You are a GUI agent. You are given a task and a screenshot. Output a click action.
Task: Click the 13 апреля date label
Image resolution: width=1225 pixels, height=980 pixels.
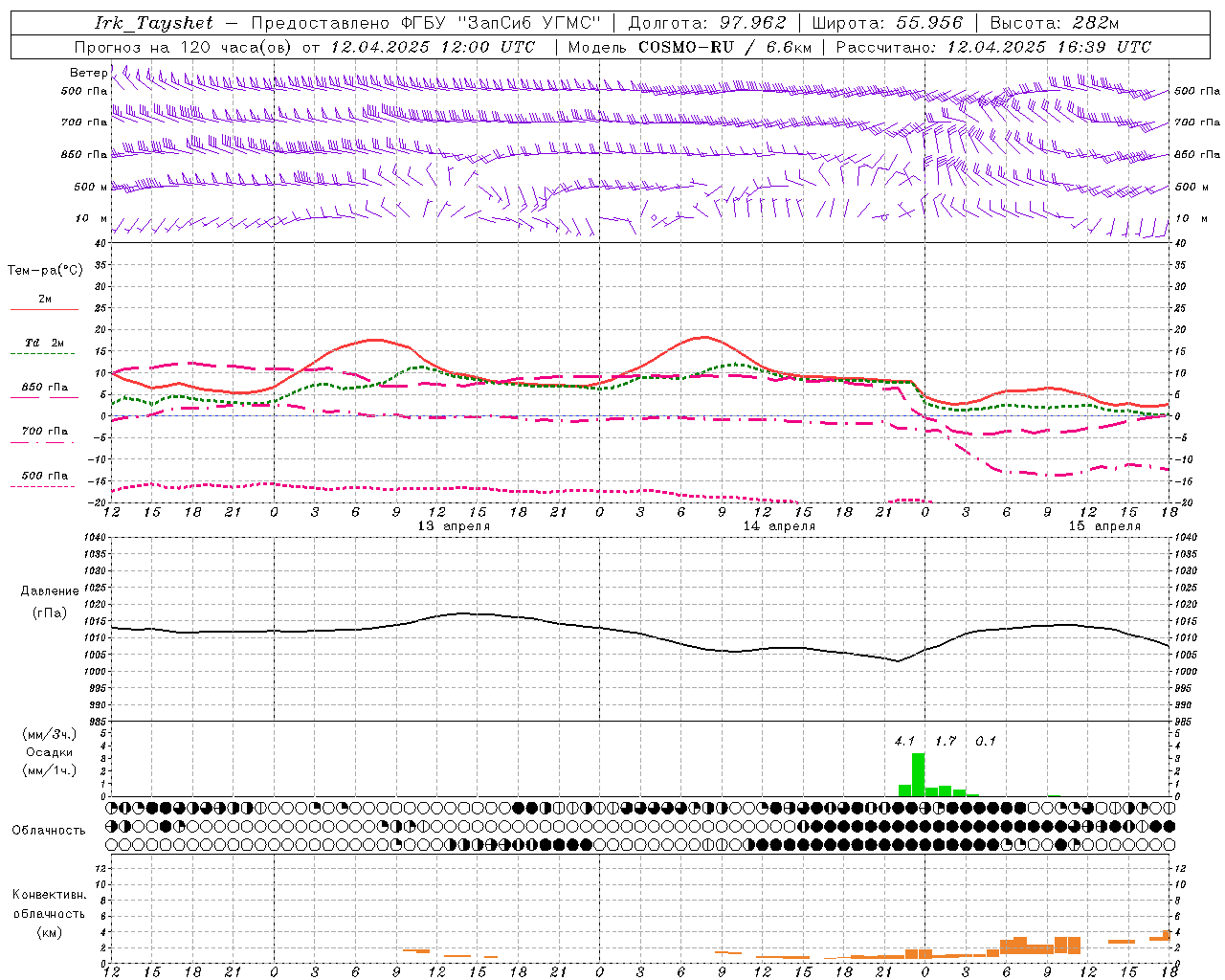(x=454, y=526)
